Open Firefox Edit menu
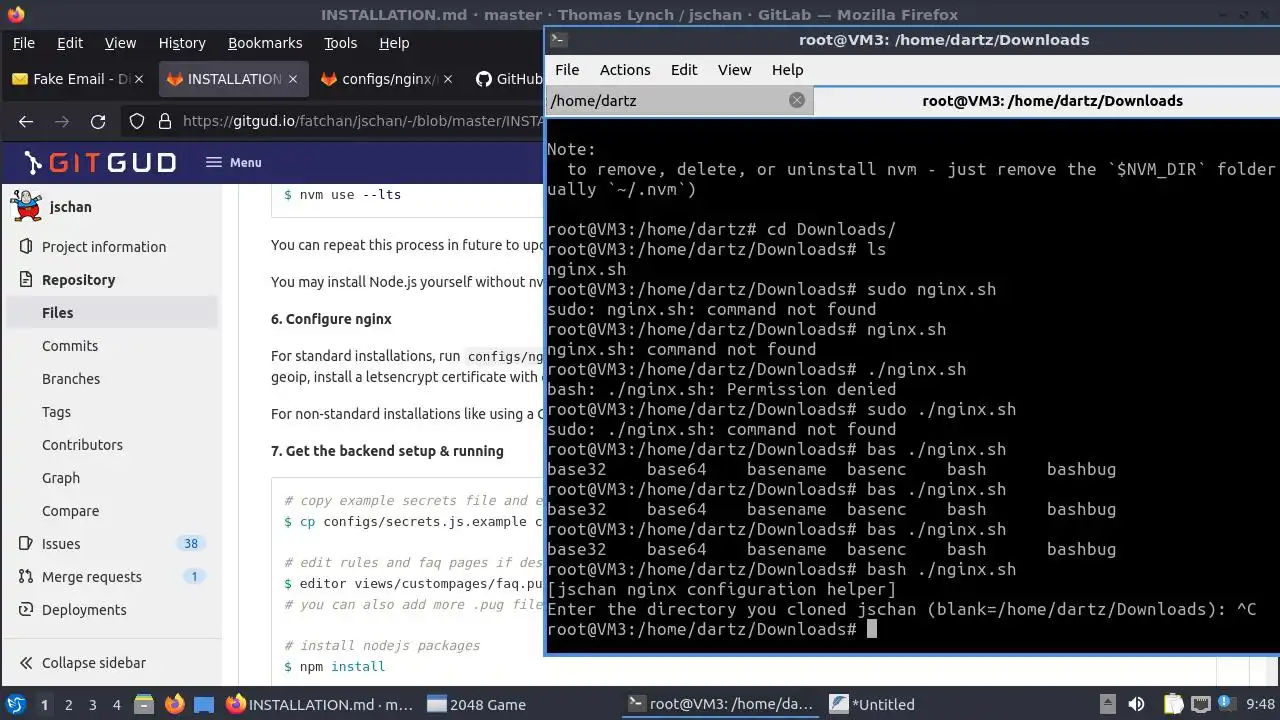 70,43
